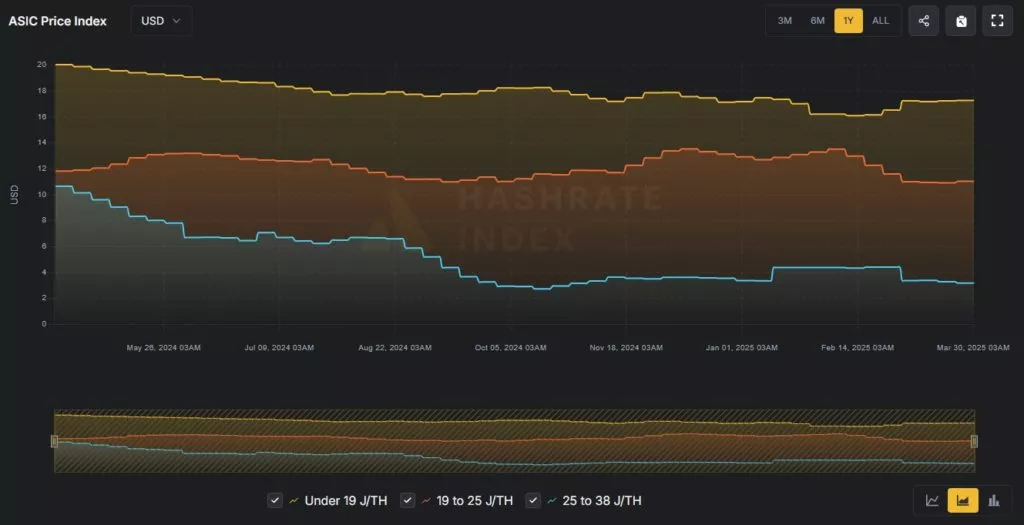The image size is (1024, 525).
Task: Select the 1Y time range
Action: (x=849, y=21)
